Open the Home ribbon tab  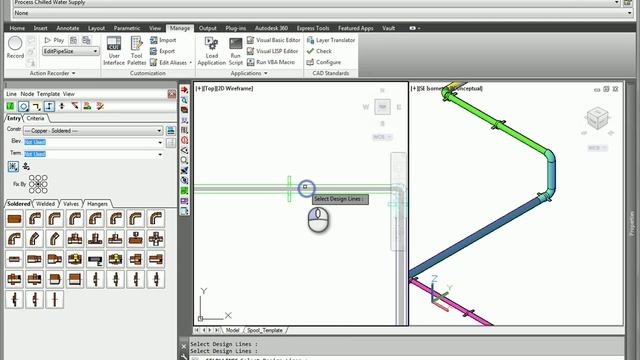tap(17, 28)
